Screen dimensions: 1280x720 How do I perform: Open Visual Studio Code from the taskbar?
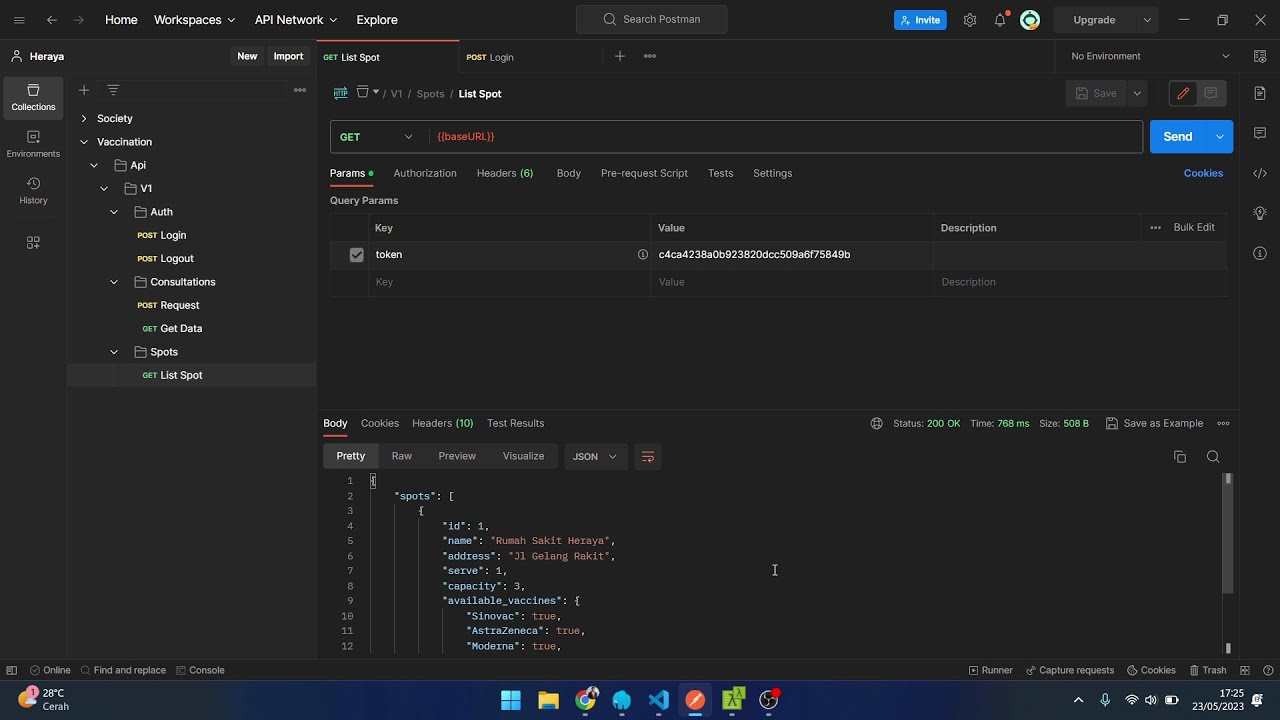point(658,700)
